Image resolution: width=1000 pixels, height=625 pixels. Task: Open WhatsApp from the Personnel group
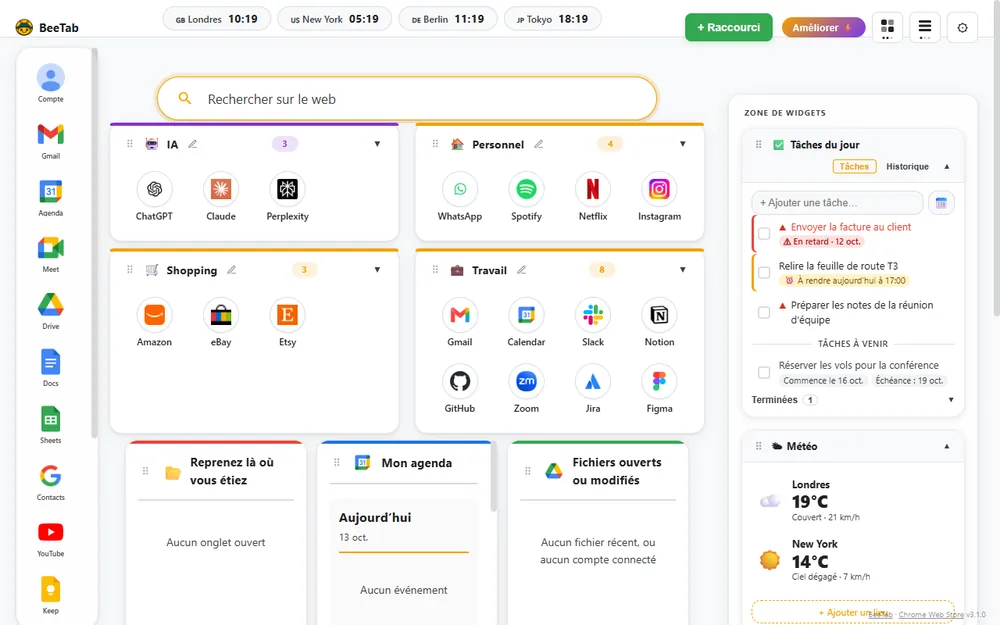[x=460, y=189]
